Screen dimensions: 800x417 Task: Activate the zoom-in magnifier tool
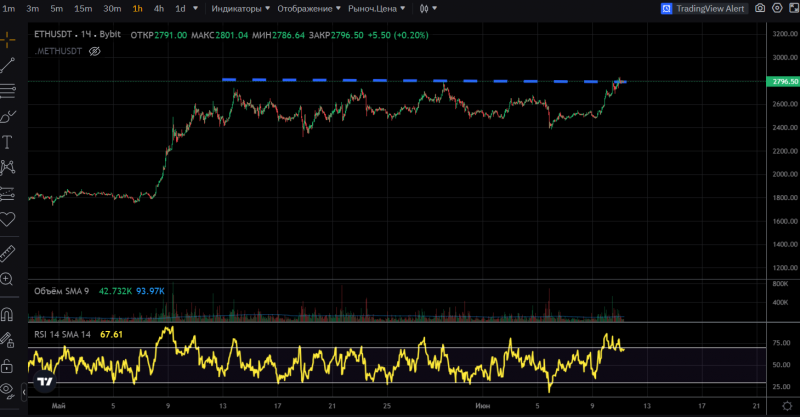click(7, 279)
